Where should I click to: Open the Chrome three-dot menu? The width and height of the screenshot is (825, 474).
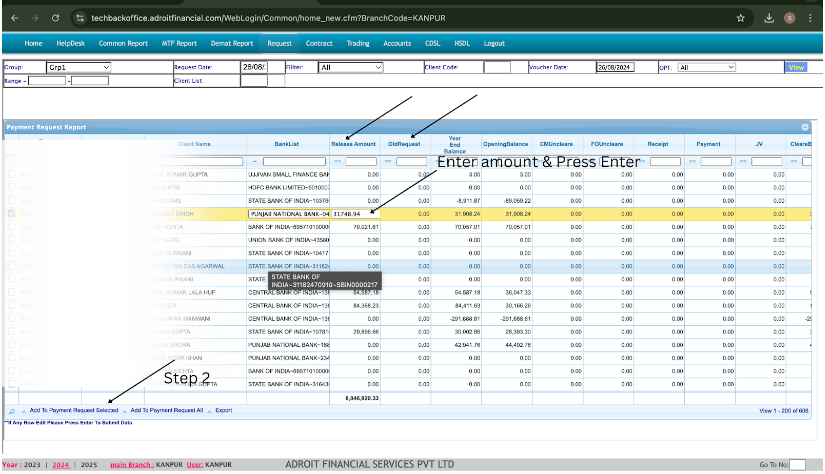pyautogui.click(x=810, y=18)
